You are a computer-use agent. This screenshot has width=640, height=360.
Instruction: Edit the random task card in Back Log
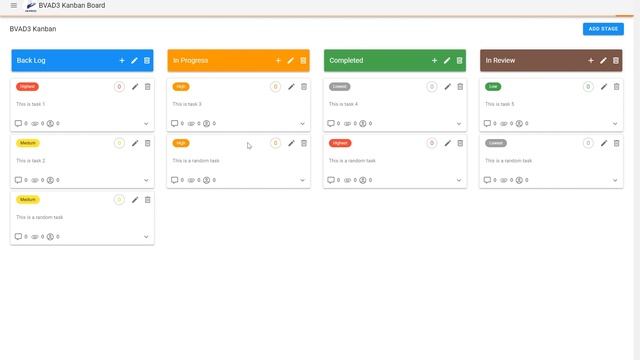(135, 200)
